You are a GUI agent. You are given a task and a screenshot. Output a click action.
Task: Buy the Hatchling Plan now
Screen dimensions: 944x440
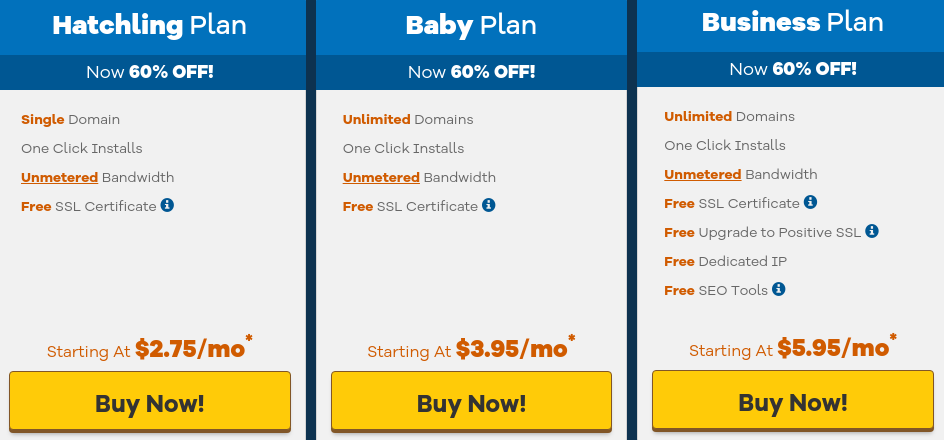point(150,401)
